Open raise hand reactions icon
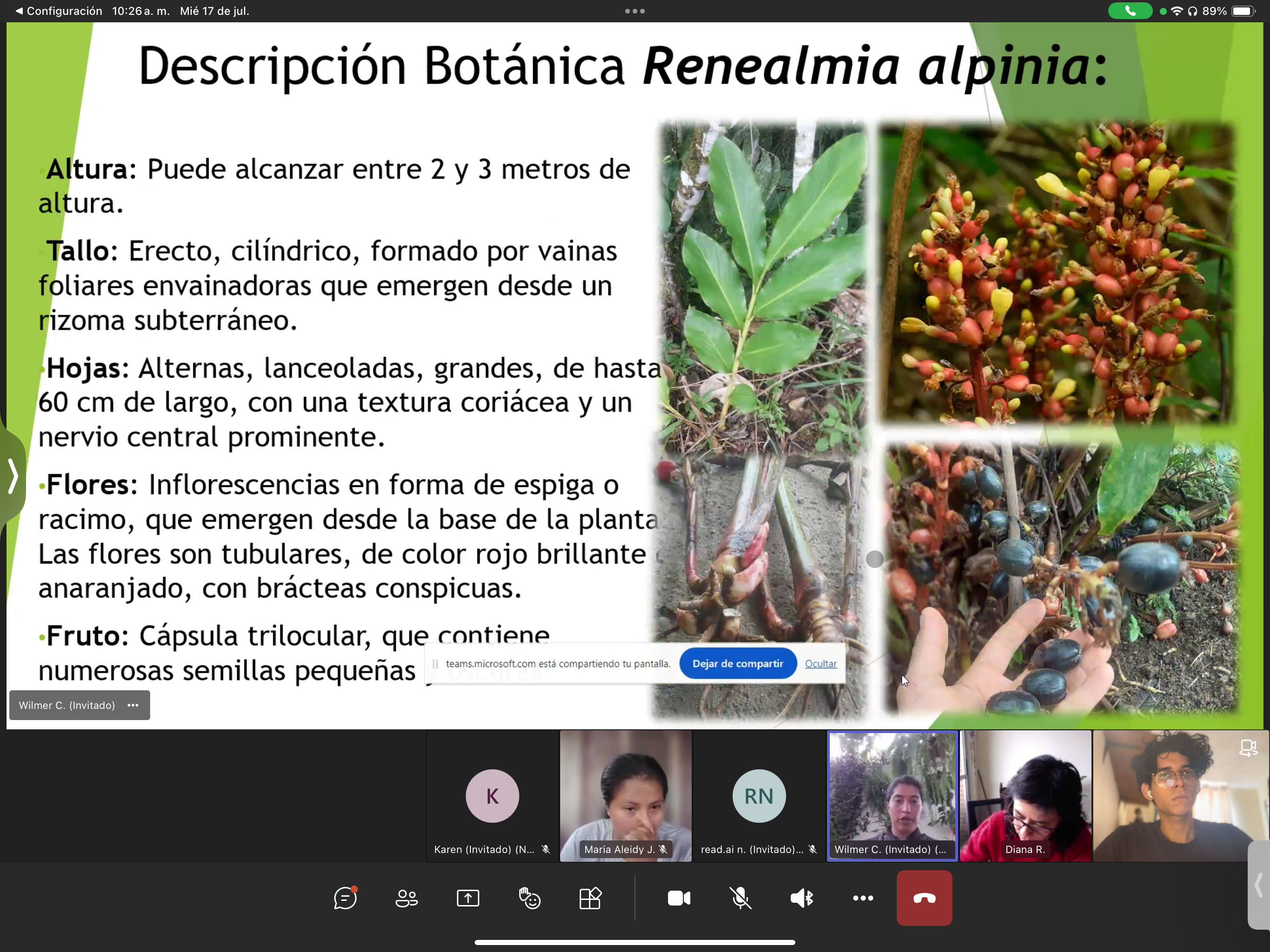The image size is (1270, 952). [x=529, y=898]
